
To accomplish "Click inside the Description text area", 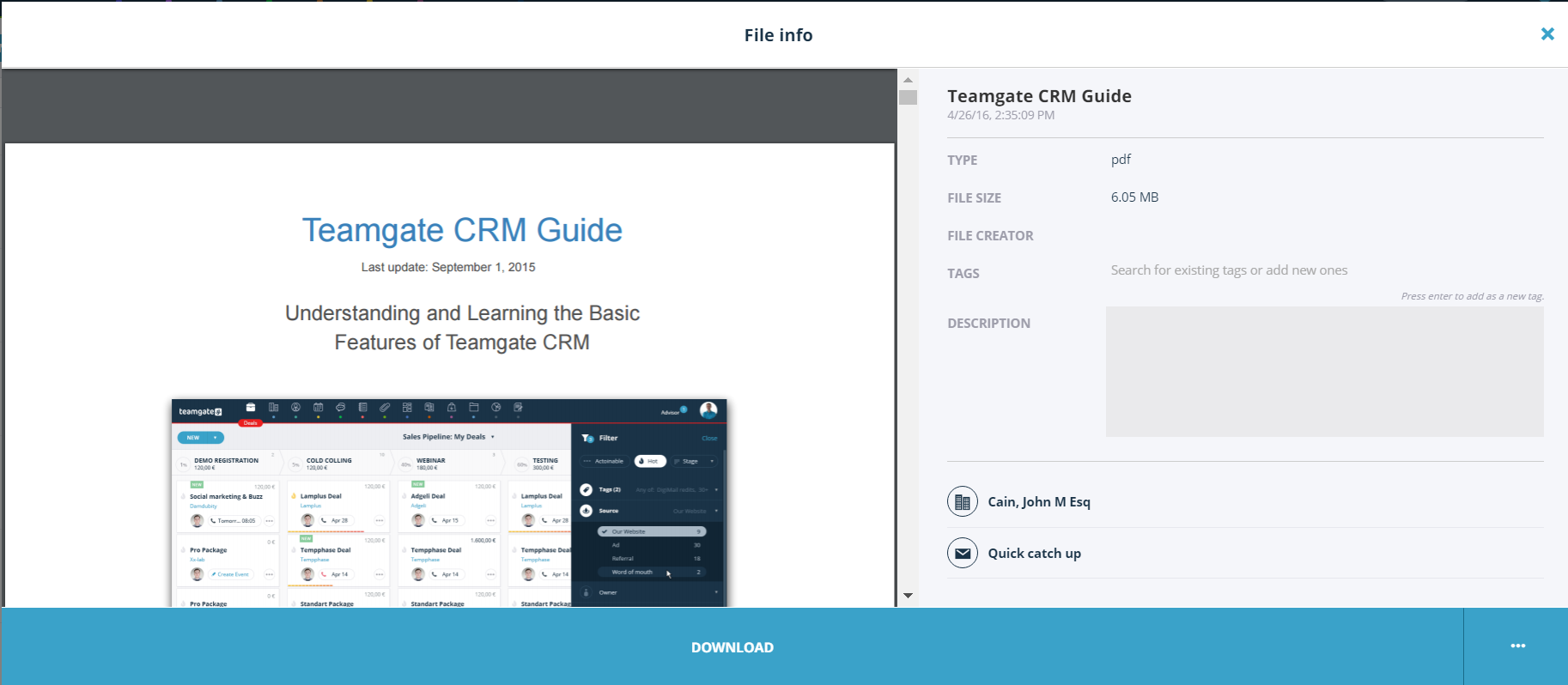I will click(1325, 372).
